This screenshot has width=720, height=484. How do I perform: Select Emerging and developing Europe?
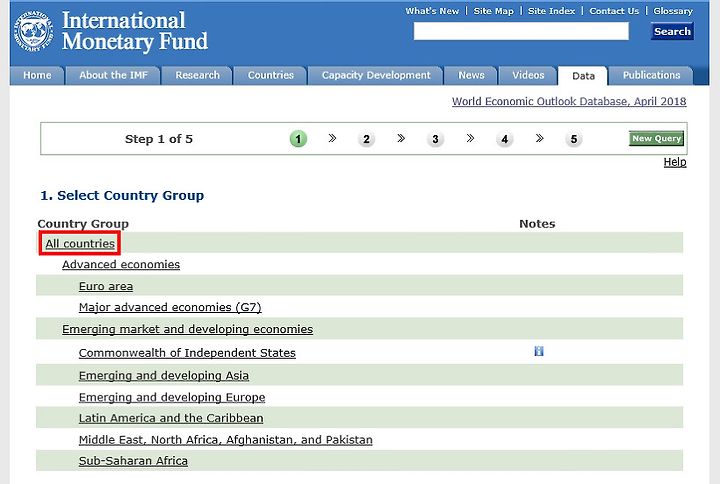click(172, 397)
